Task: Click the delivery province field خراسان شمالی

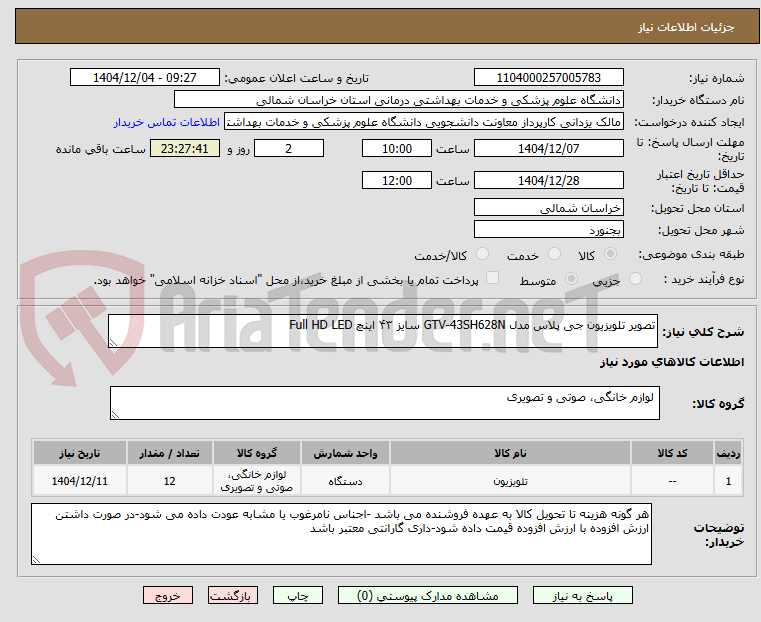Action: tap(548, 208)
